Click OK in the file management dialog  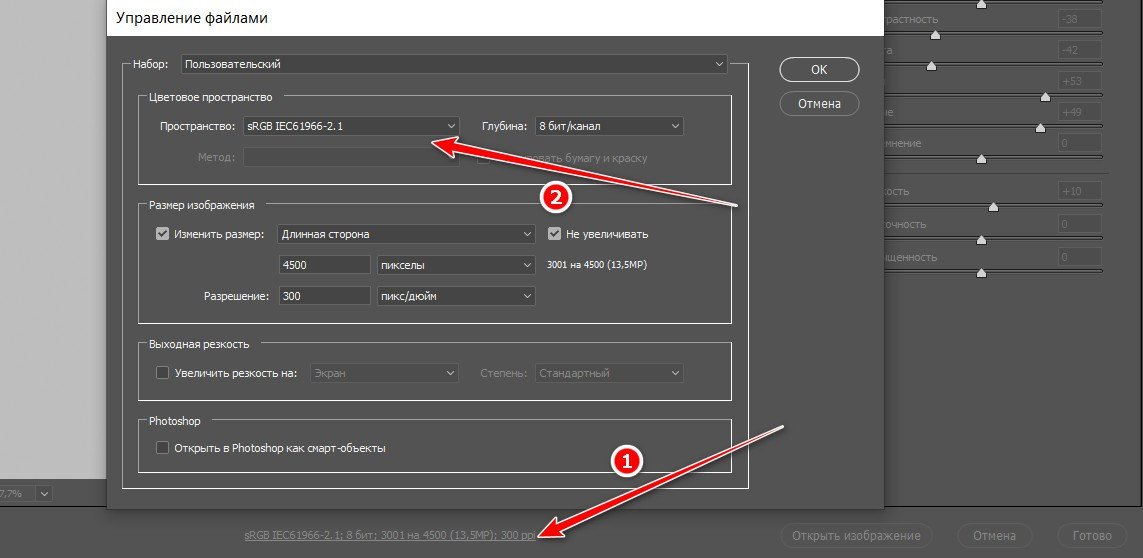819,69
